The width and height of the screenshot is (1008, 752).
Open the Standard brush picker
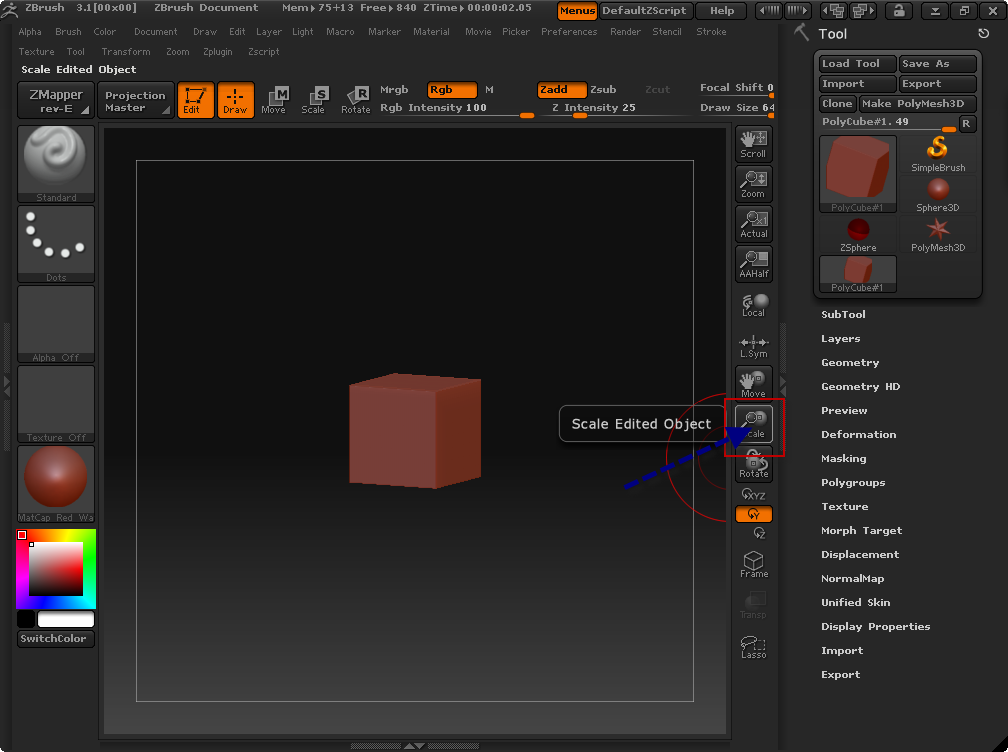coord(56,164)
